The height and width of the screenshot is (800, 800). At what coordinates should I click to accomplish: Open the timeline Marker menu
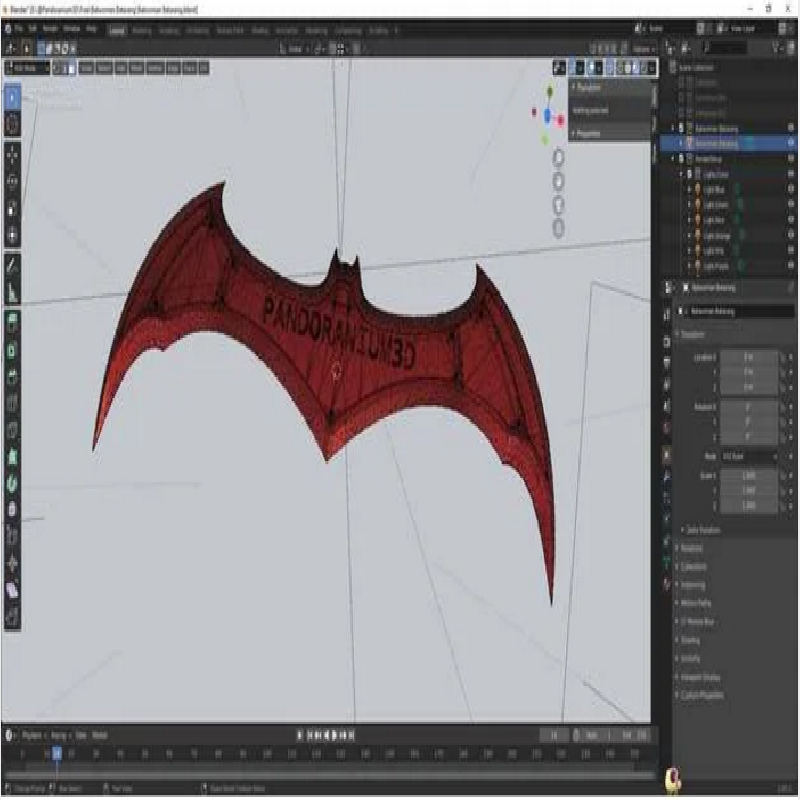(100, 735)
